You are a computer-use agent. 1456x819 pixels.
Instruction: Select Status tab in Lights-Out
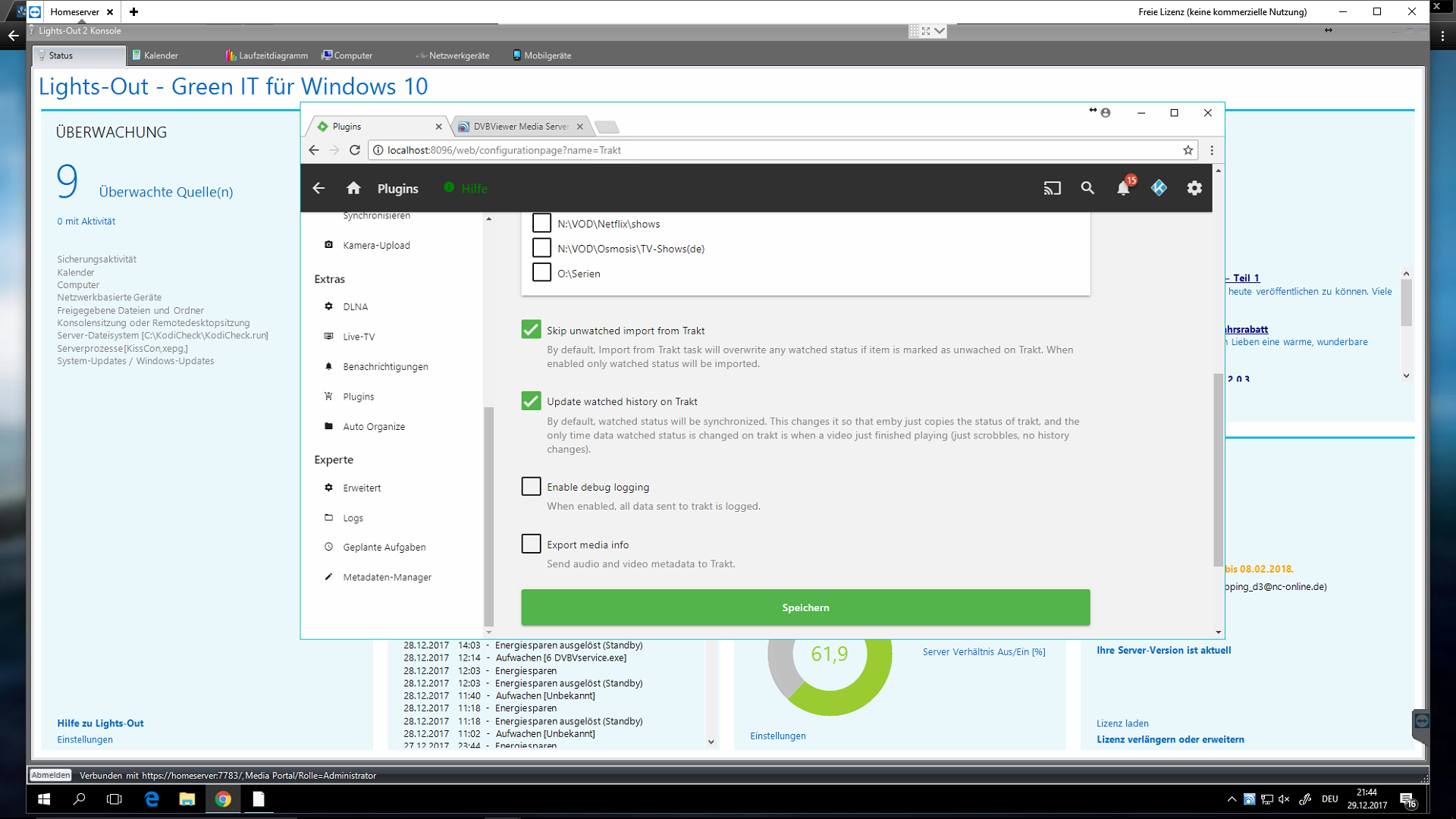80,55
